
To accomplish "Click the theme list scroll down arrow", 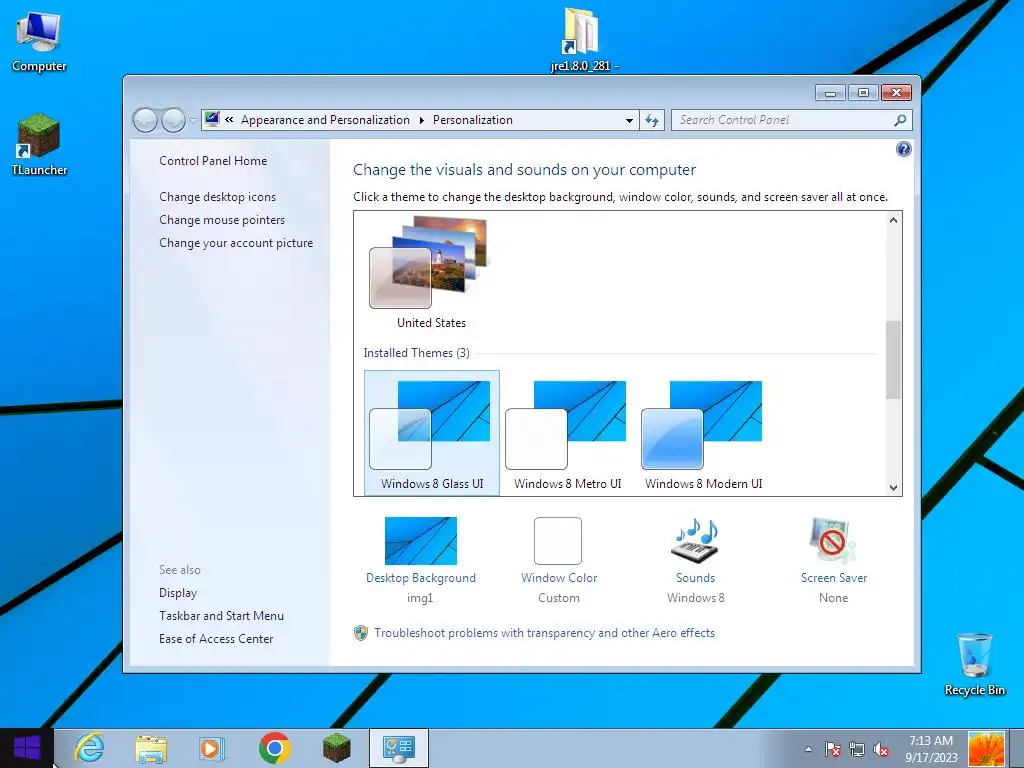I will (893, 487).
